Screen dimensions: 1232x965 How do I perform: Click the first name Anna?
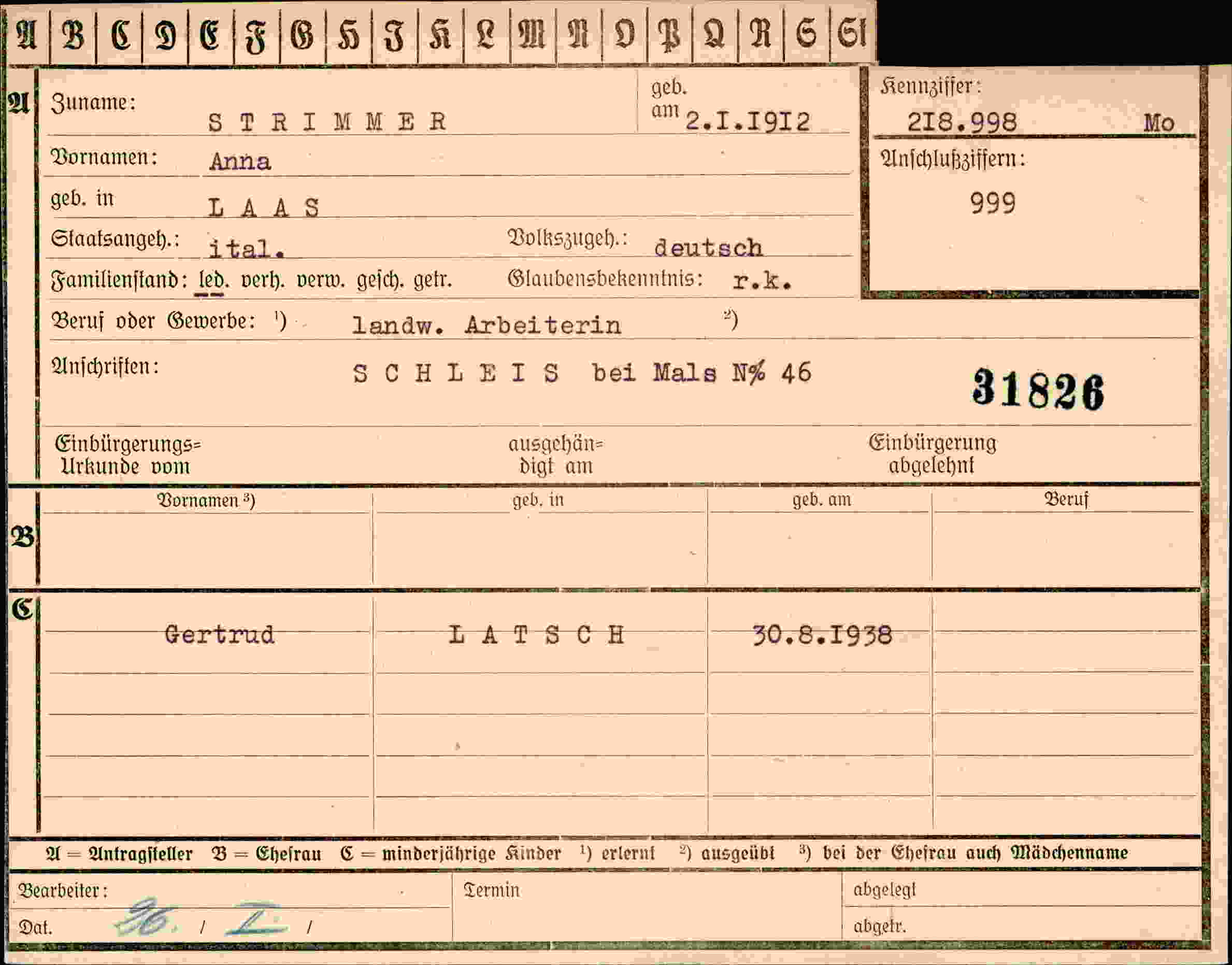(240, 162)
